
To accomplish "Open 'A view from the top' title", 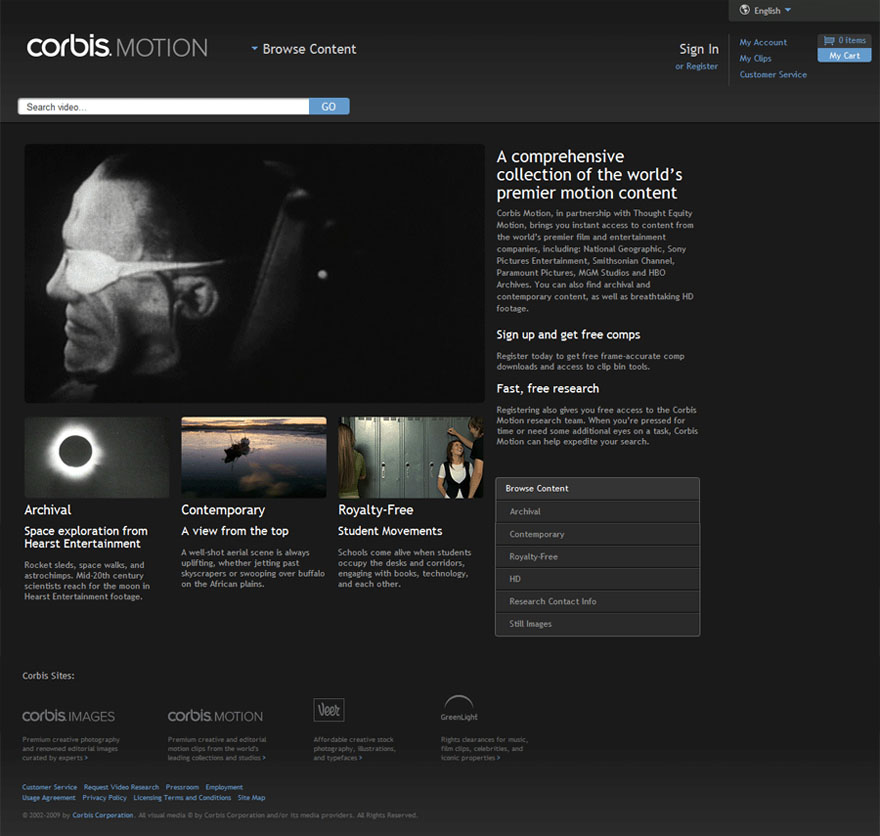I will [x=235, y=531].
